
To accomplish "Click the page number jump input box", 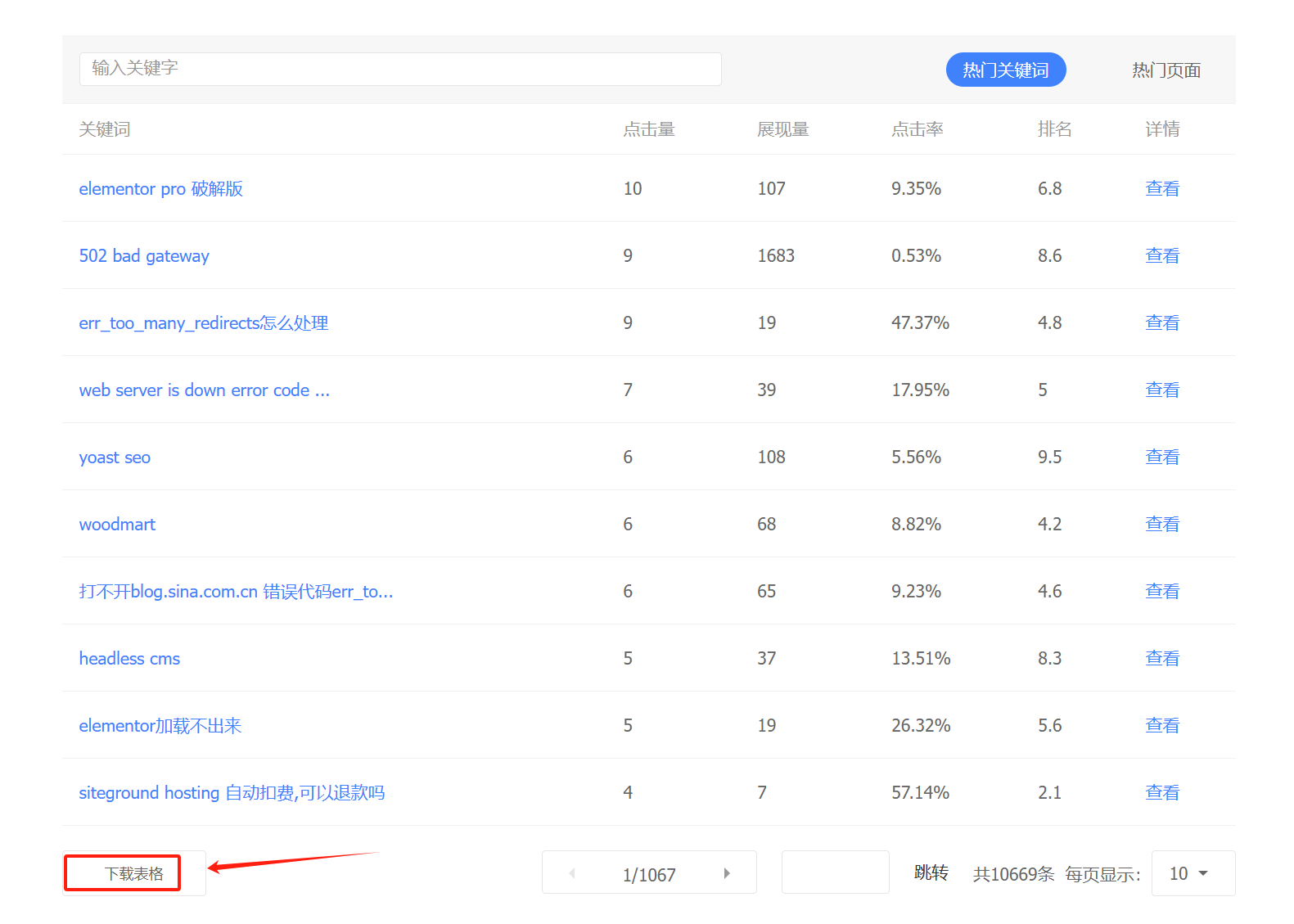I will coord(834,872).
